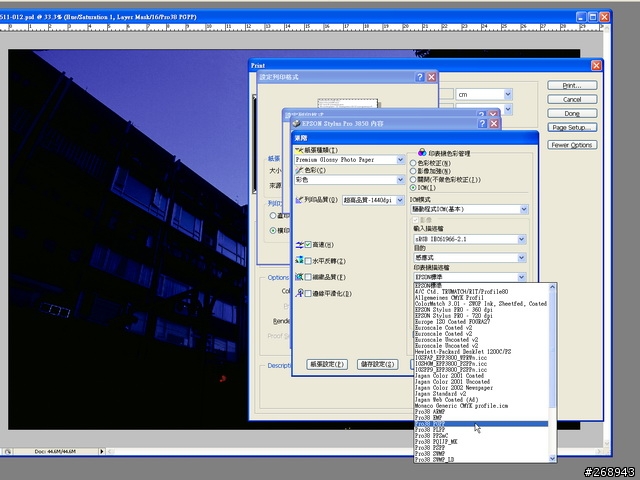Select highlighted Pro38 PGPP profile

pos(481,424)
